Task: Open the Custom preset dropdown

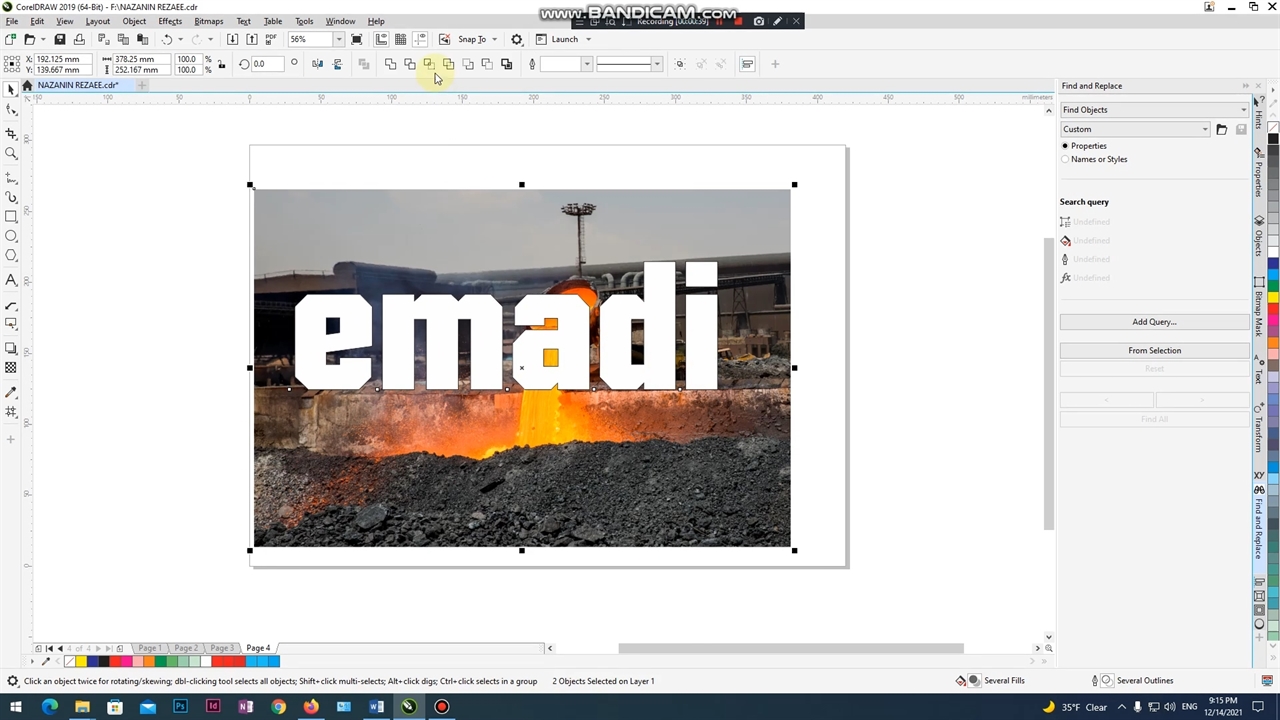Action: pos(1204,129)
